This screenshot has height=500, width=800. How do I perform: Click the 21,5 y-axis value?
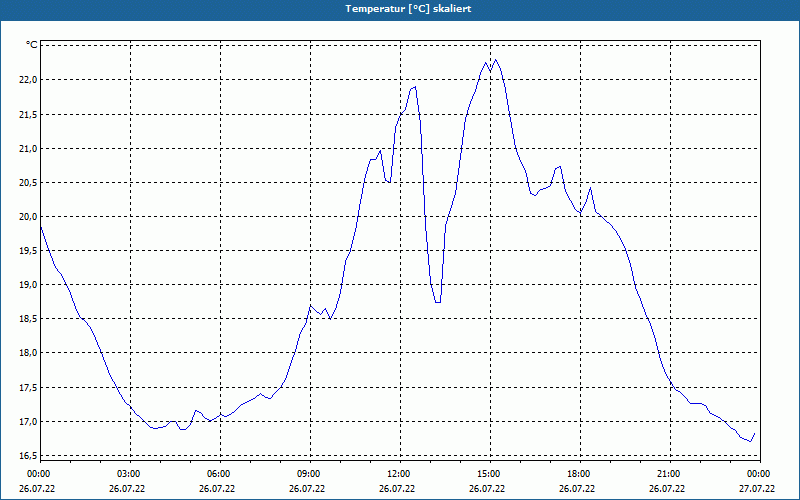(29, 114)
